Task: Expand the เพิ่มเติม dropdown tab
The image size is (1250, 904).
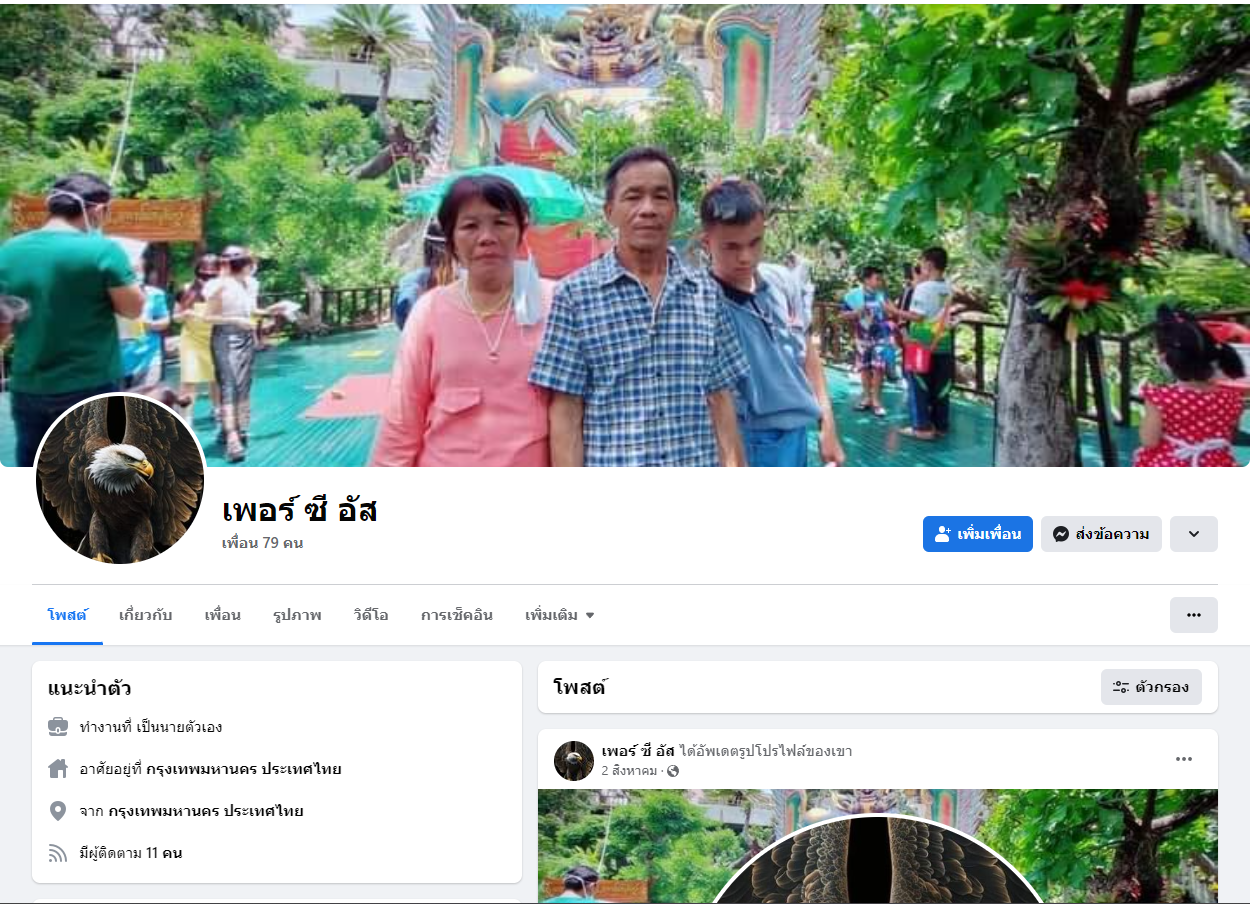Action: tap(560, 615)
